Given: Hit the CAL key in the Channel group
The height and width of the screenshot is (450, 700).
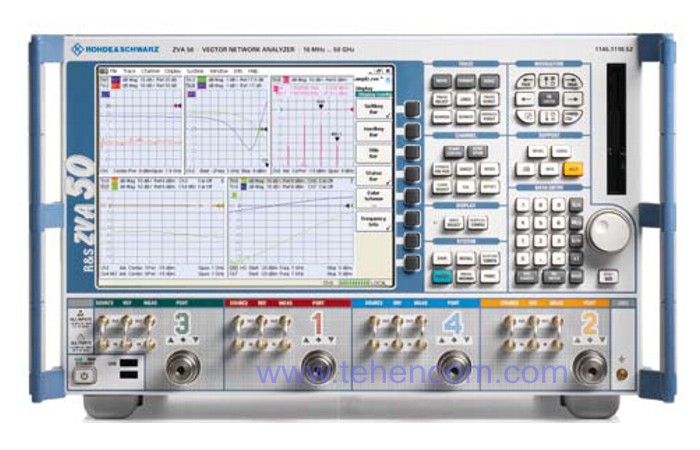Looking at the screenshot, I should point(465,187).
